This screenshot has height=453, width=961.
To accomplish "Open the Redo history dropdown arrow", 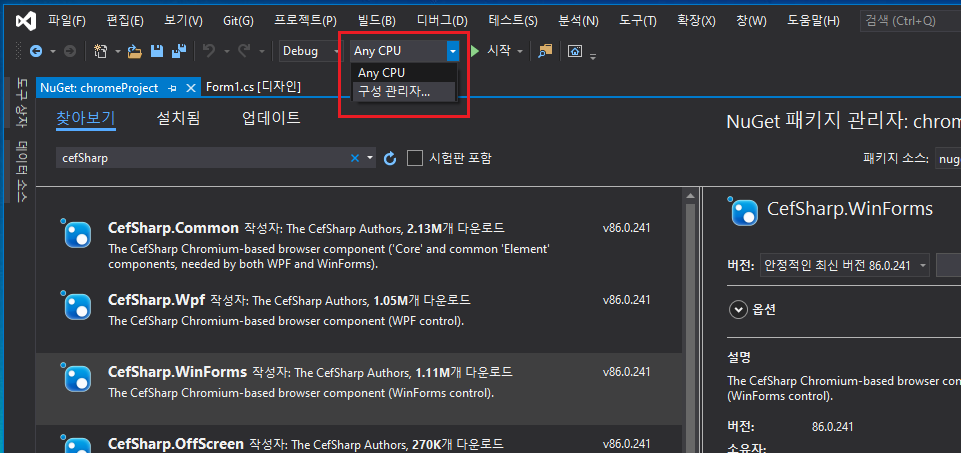I will point(262,51).
